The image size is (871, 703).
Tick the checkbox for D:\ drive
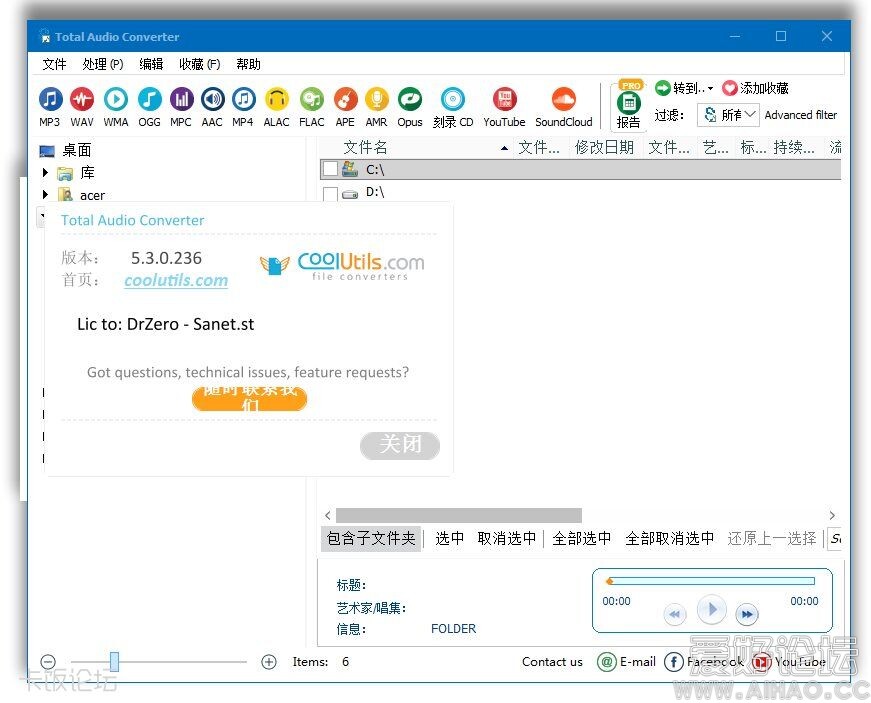pos(331,194)
